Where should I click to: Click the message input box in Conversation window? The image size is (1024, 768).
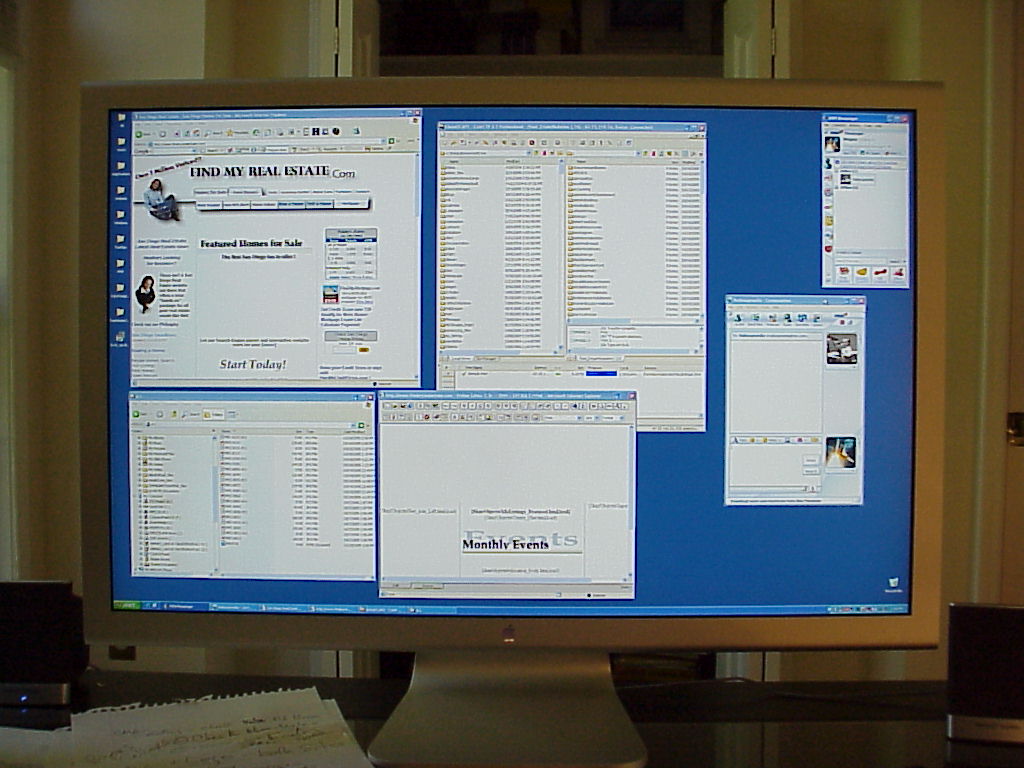(766, 465)
